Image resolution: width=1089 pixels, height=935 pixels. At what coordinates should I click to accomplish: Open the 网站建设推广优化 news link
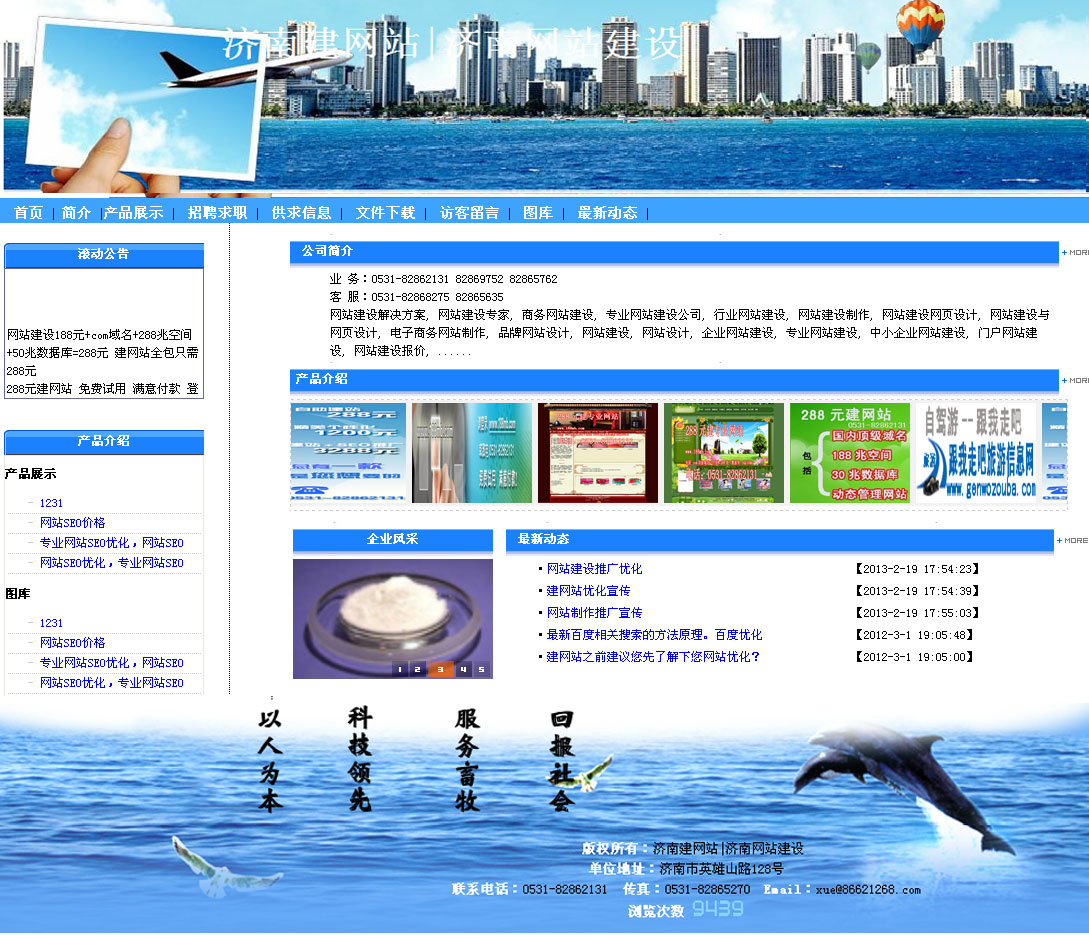(594, 569)
